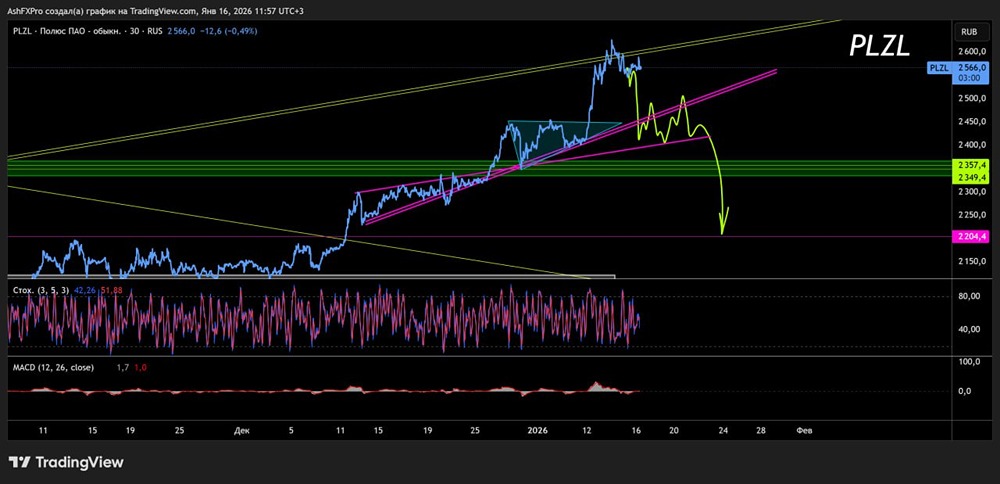This screenshot has width=1000, height=484.
Task: Click the change value −12,6 (−0,49%)
Action: pos(228,31)
